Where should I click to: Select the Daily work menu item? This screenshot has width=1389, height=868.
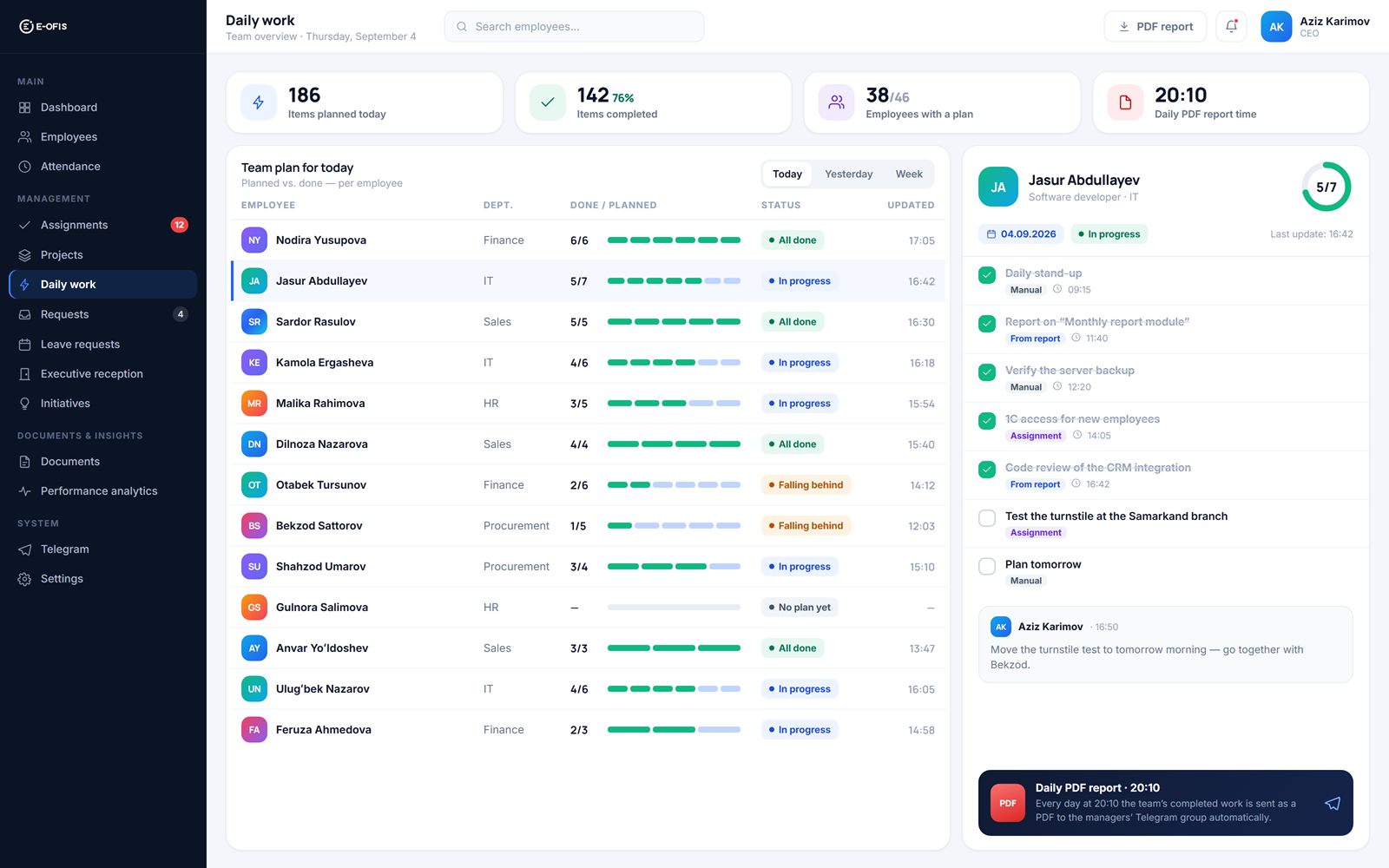pos(102,285)
